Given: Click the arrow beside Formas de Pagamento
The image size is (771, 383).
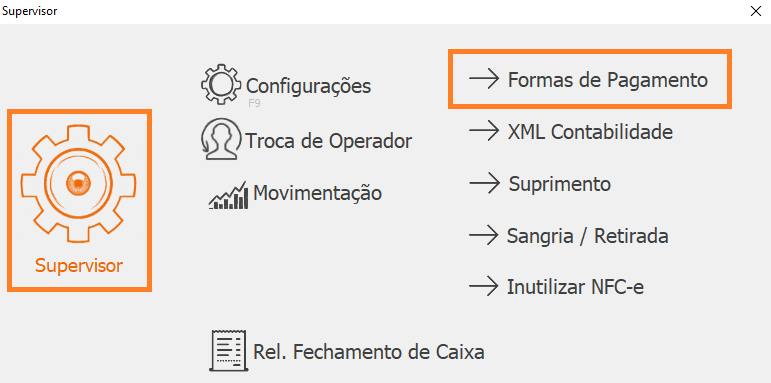Looking at the screenshot, I should tap(484, 80).
